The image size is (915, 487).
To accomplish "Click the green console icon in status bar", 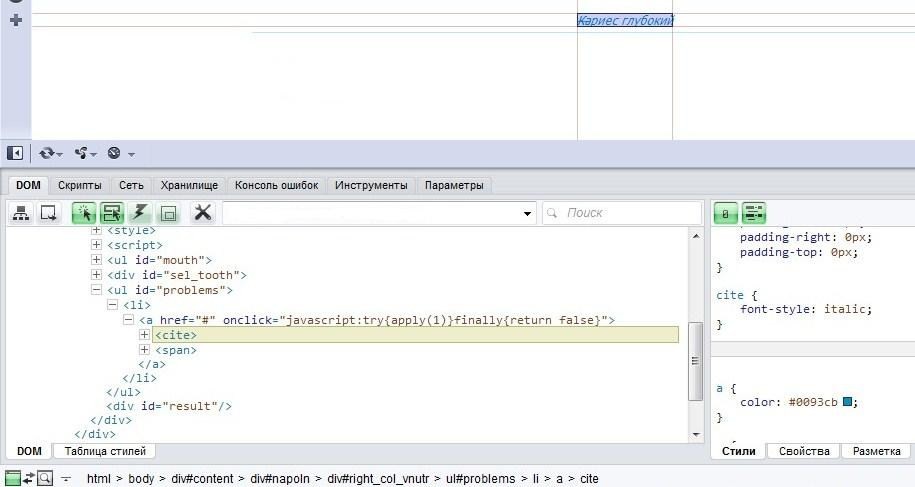I will point(12,478).
